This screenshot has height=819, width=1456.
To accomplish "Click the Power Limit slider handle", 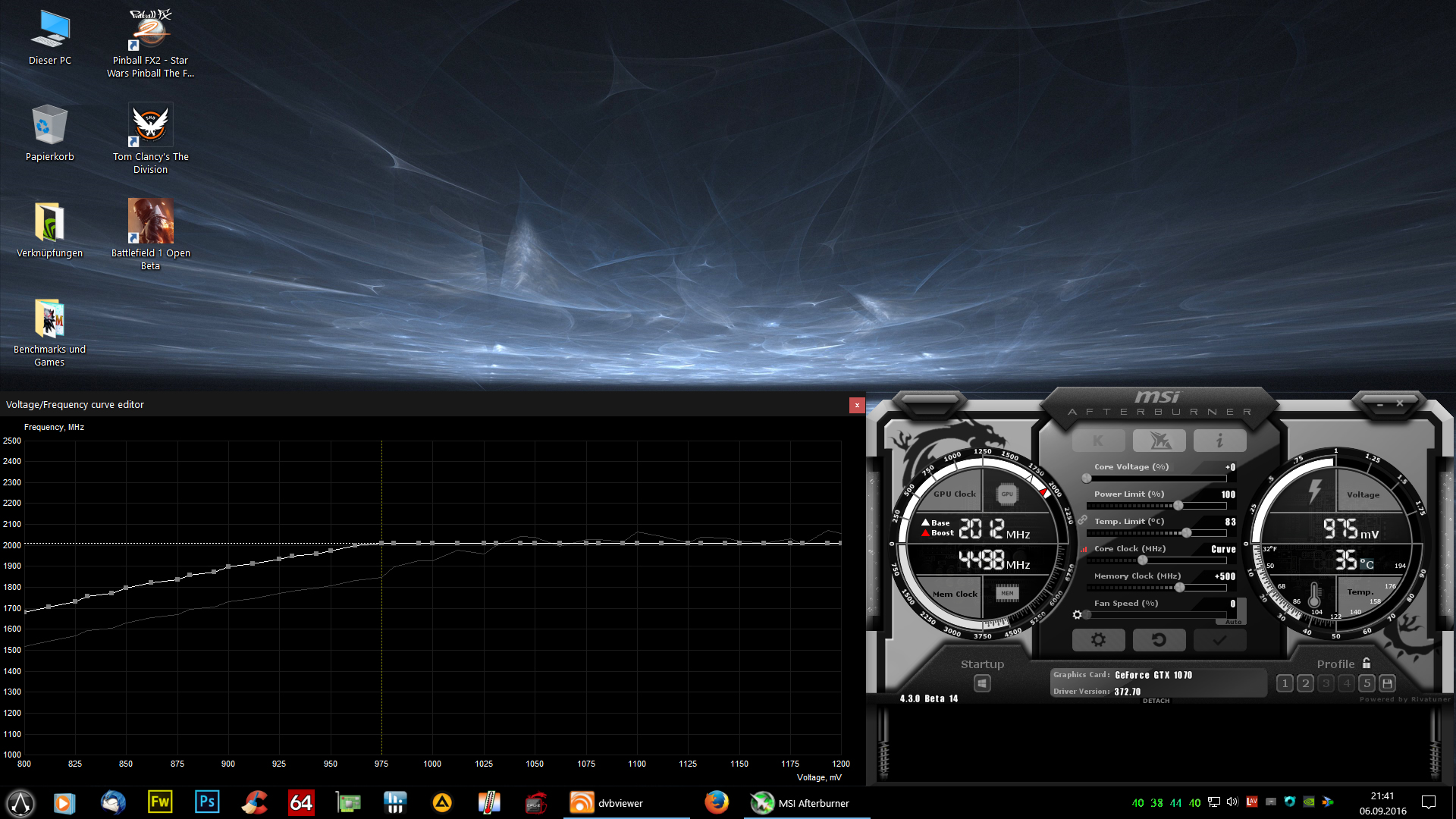I will 1178,506.
